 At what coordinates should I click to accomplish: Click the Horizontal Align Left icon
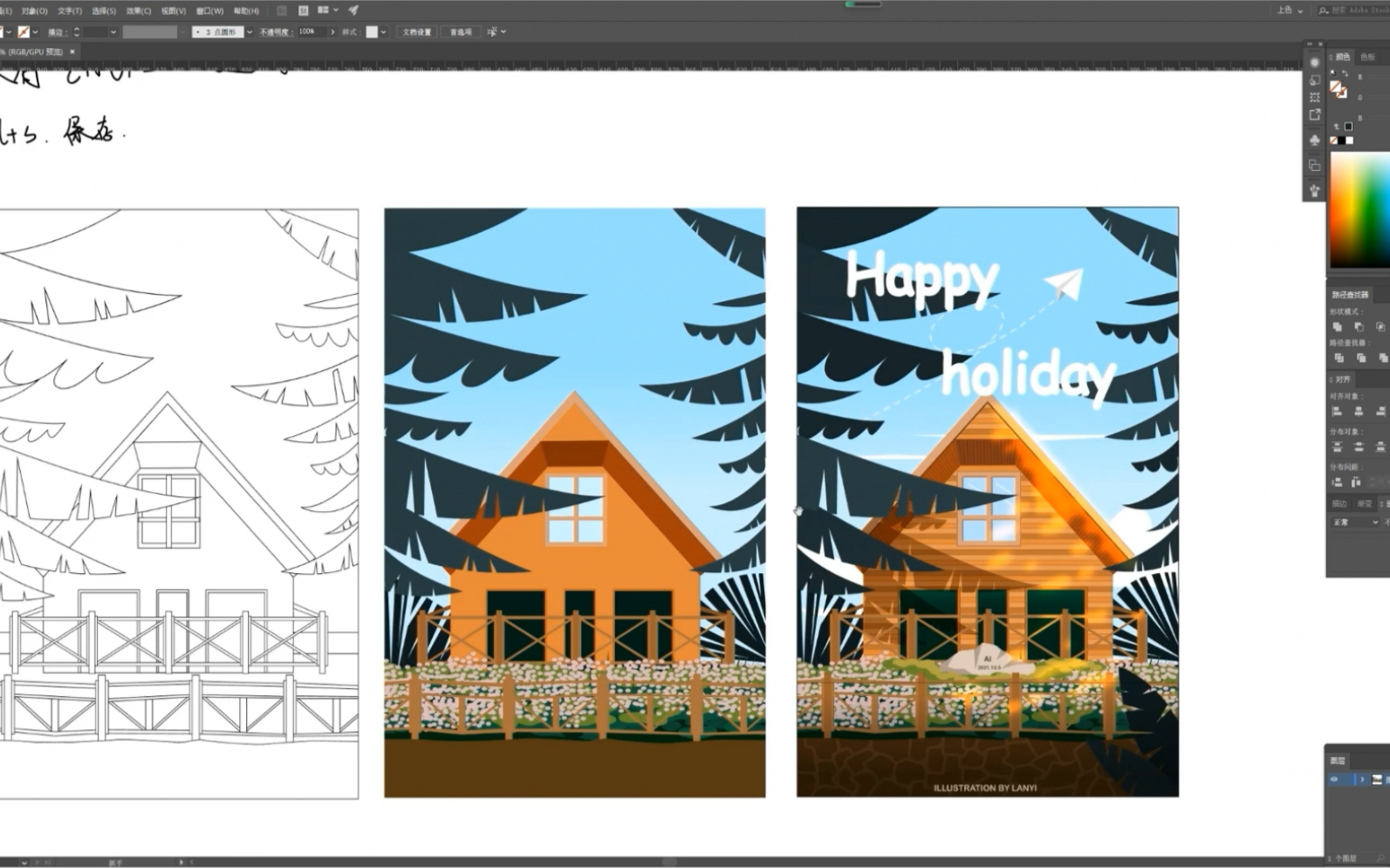click(x=1337, y=412)
